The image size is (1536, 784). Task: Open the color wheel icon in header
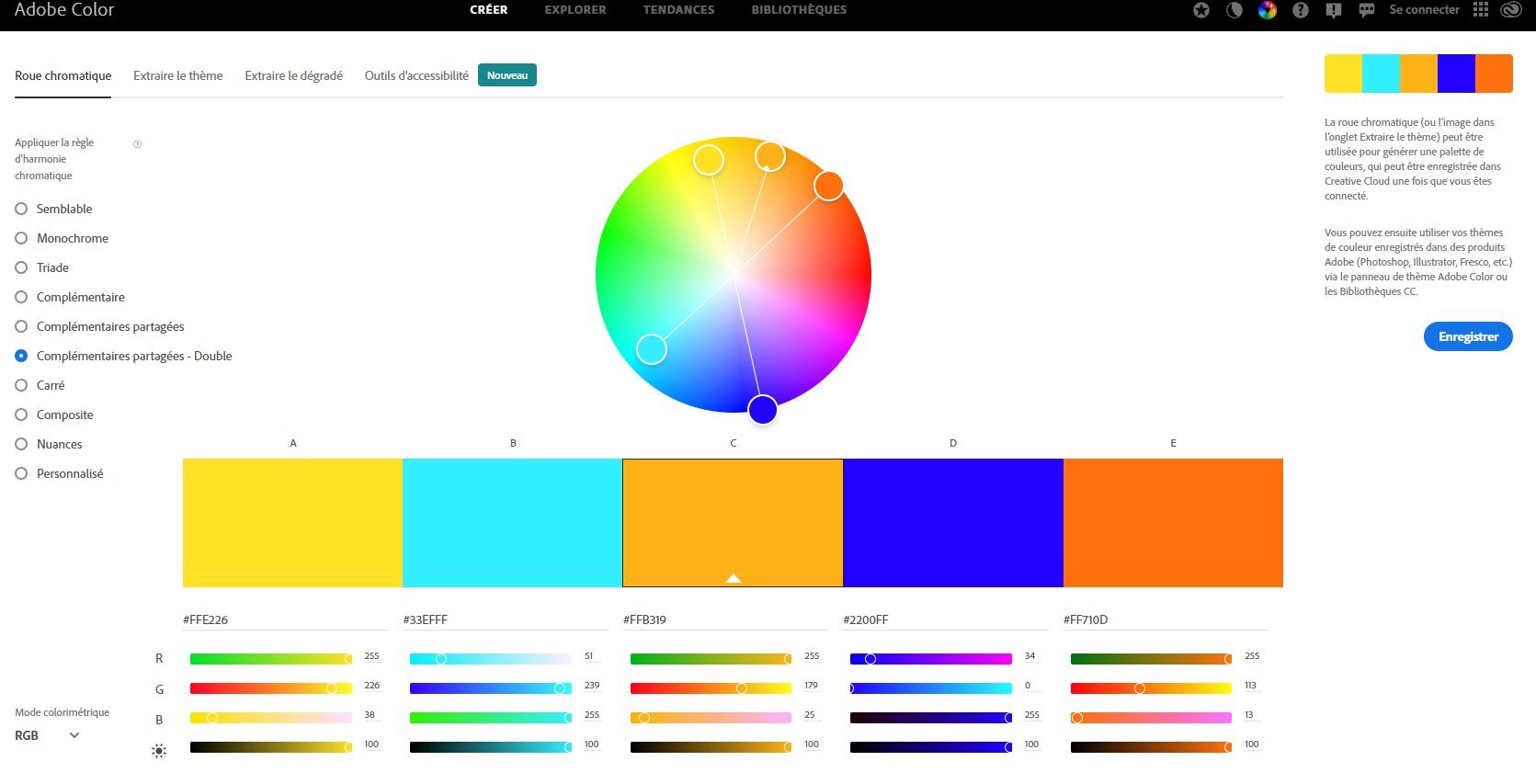point(1268,10)
